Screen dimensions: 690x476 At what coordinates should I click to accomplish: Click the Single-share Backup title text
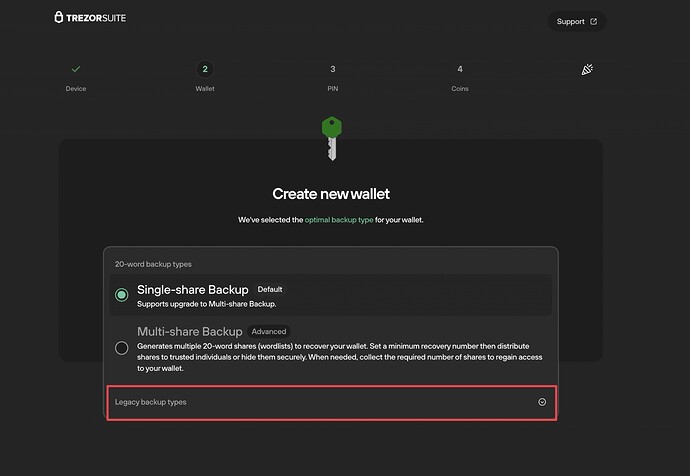(193, 289)
